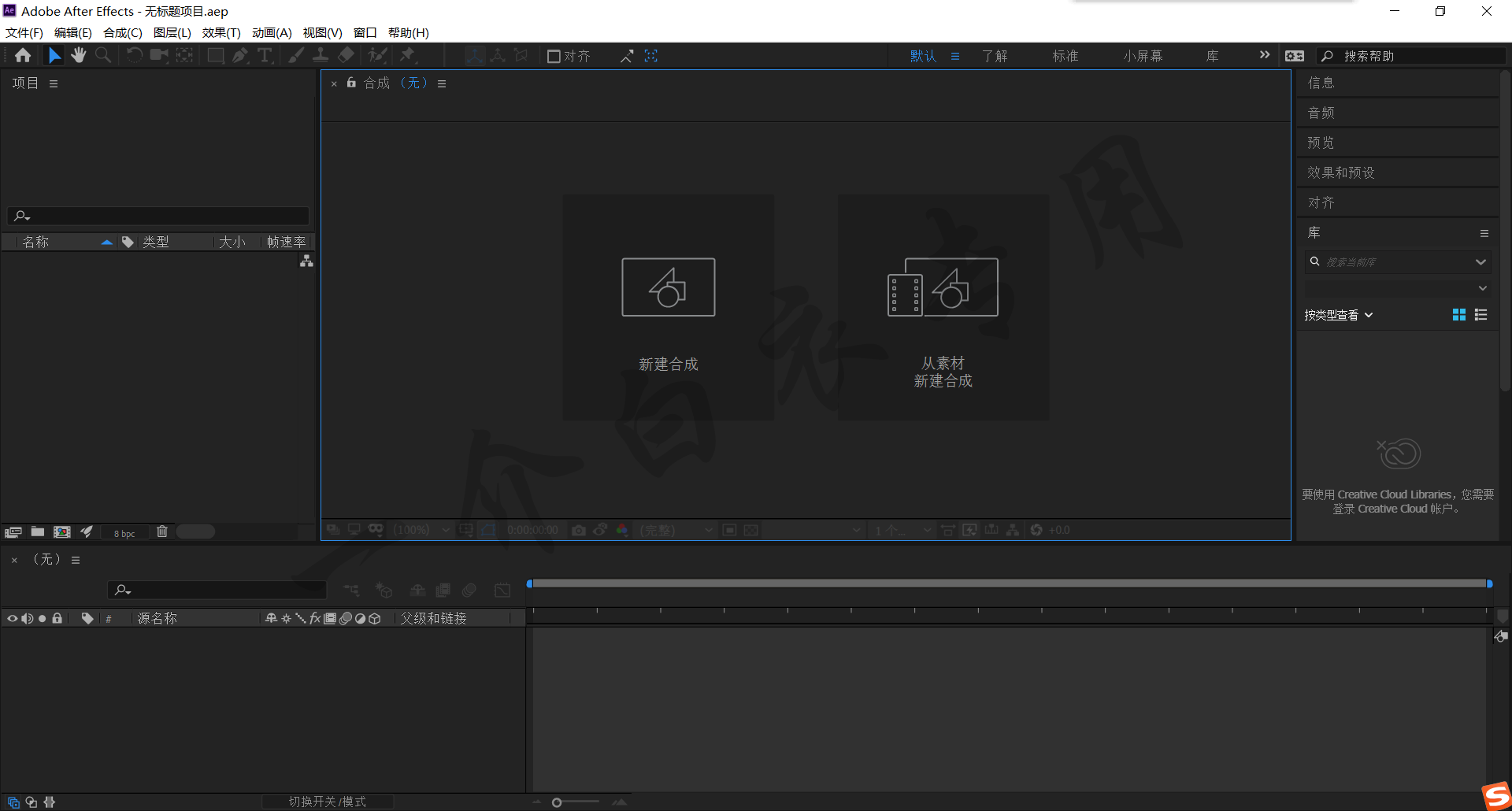1512x811 pixels.
Task: Select the Type text tool
Action: coord(265,55)
